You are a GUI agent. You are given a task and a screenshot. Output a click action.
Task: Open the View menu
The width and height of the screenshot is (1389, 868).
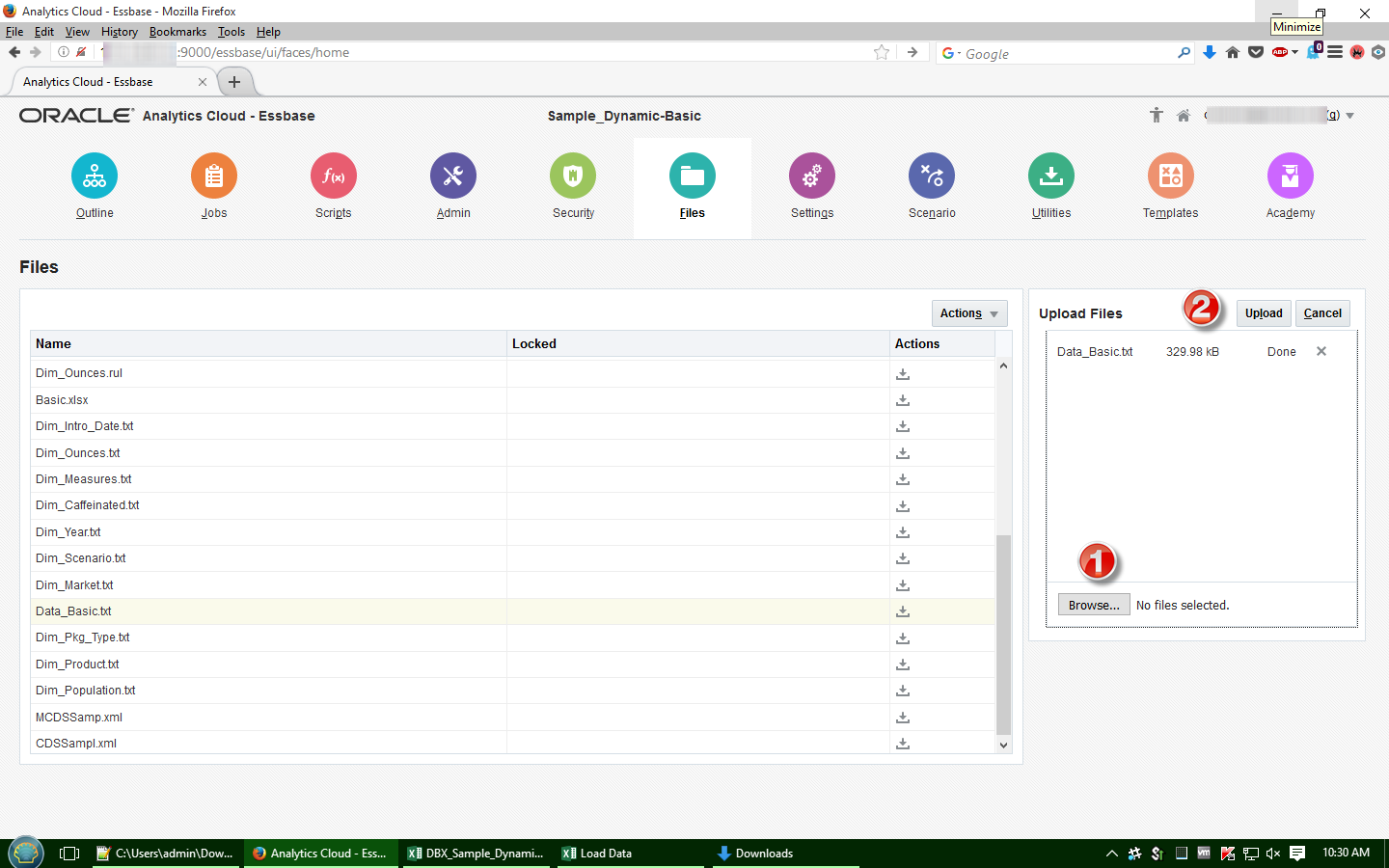(x=77, y=32)
